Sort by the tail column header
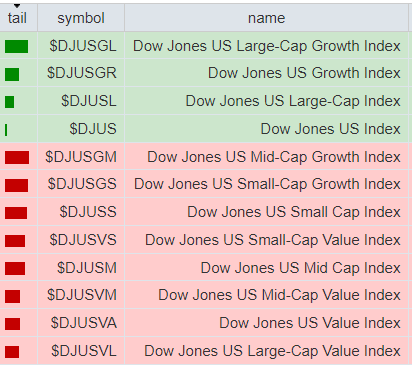Viewport: 412px width, 365px height. [x=17, y=18]
